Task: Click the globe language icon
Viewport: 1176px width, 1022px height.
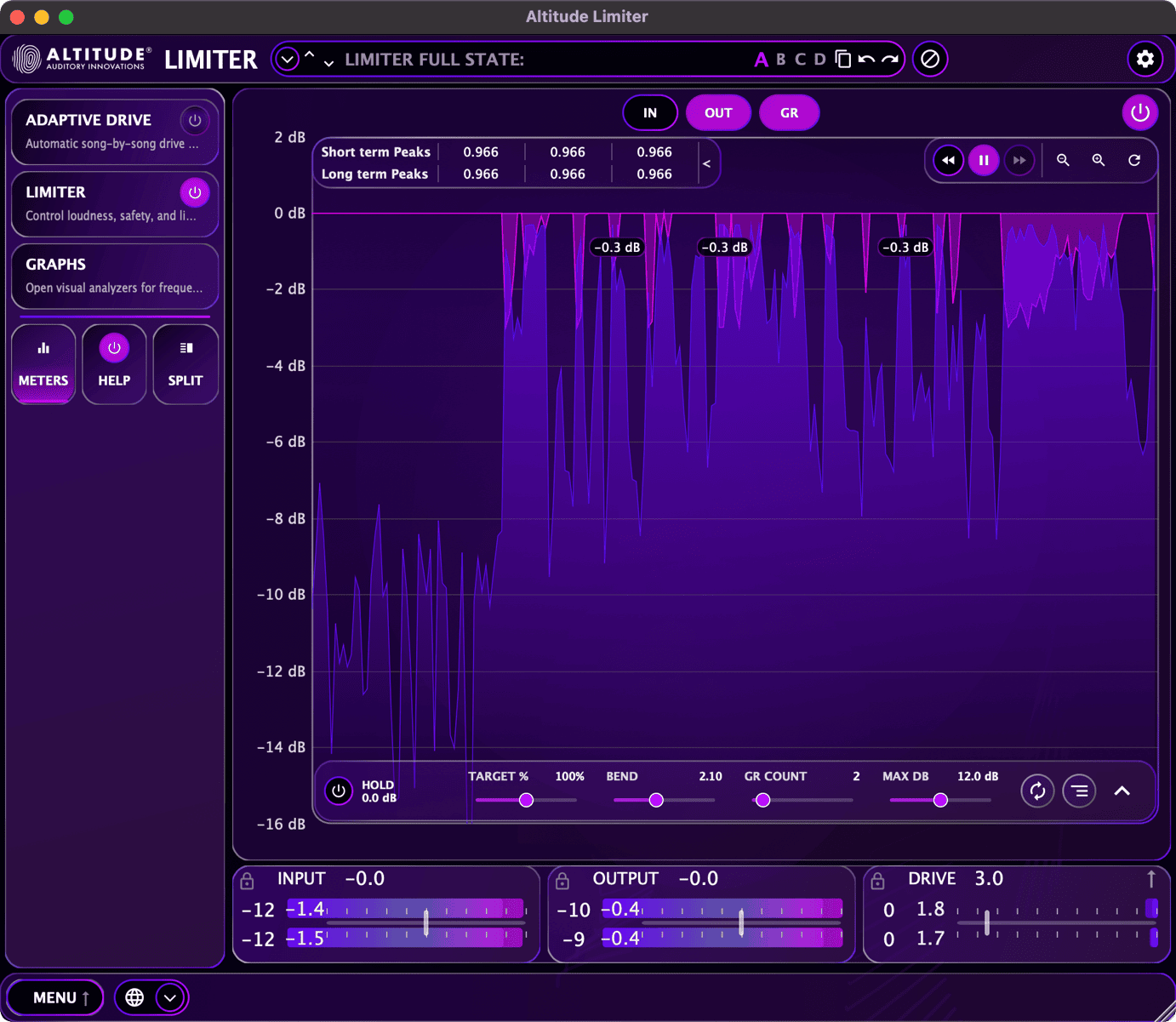Action: click(134, 997)
